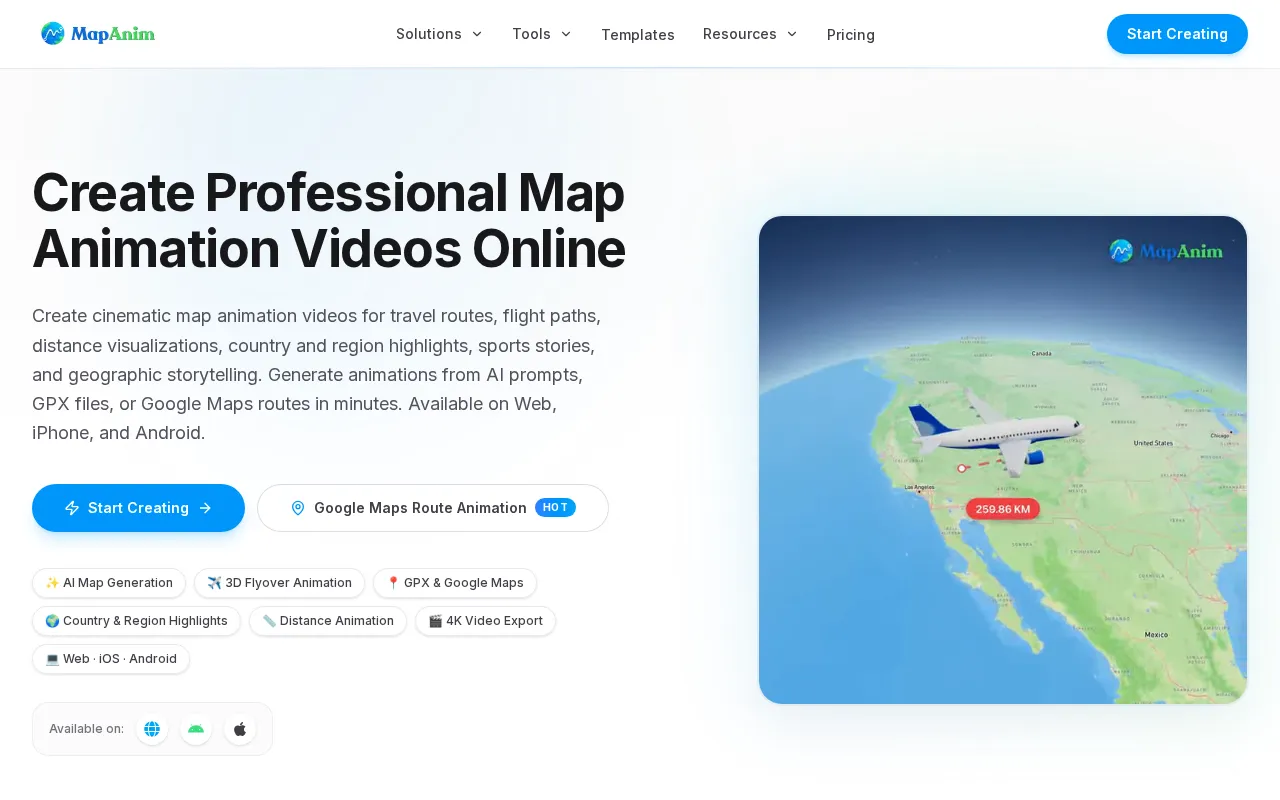Select the 3D Flyover Animation tag
Screen dimensions: 1280x800
279,583
